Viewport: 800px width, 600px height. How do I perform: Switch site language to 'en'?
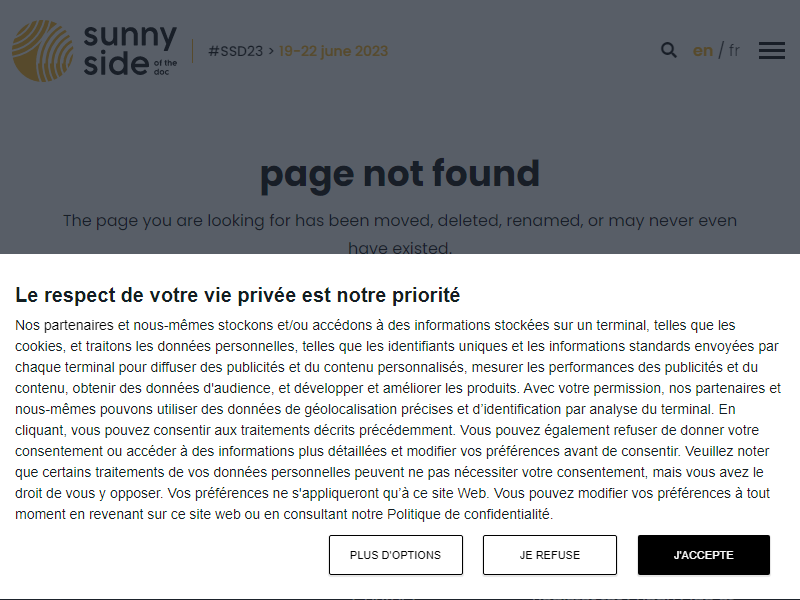click(703, 51)
